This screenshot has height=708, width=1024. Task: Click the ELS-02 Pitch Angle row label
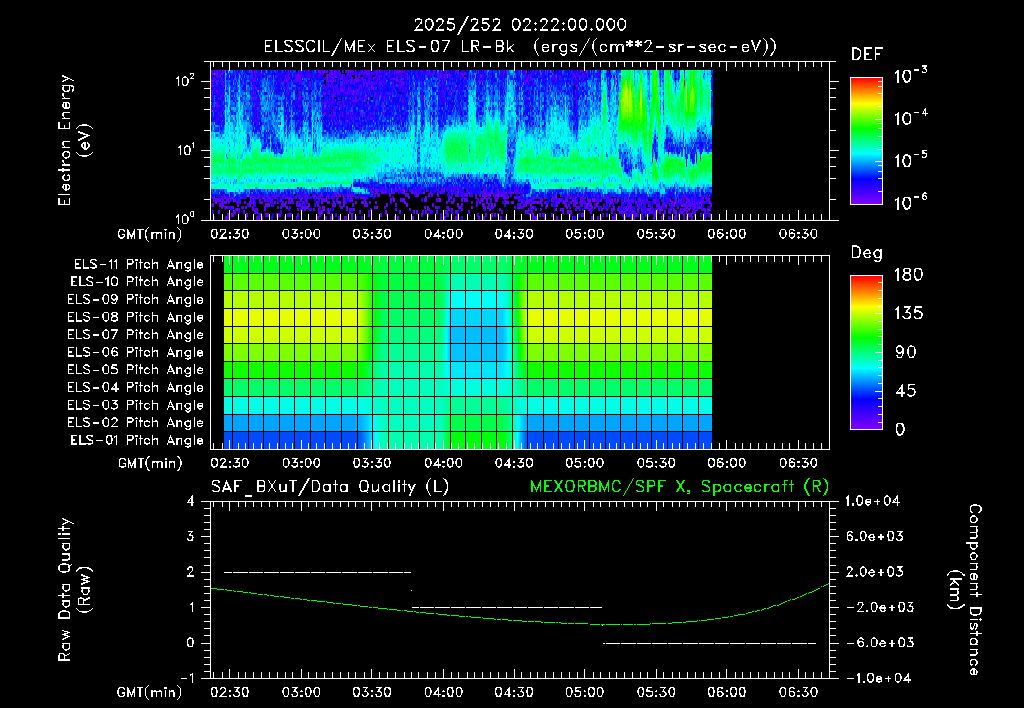pyautogui.click(x=136, y=423)
